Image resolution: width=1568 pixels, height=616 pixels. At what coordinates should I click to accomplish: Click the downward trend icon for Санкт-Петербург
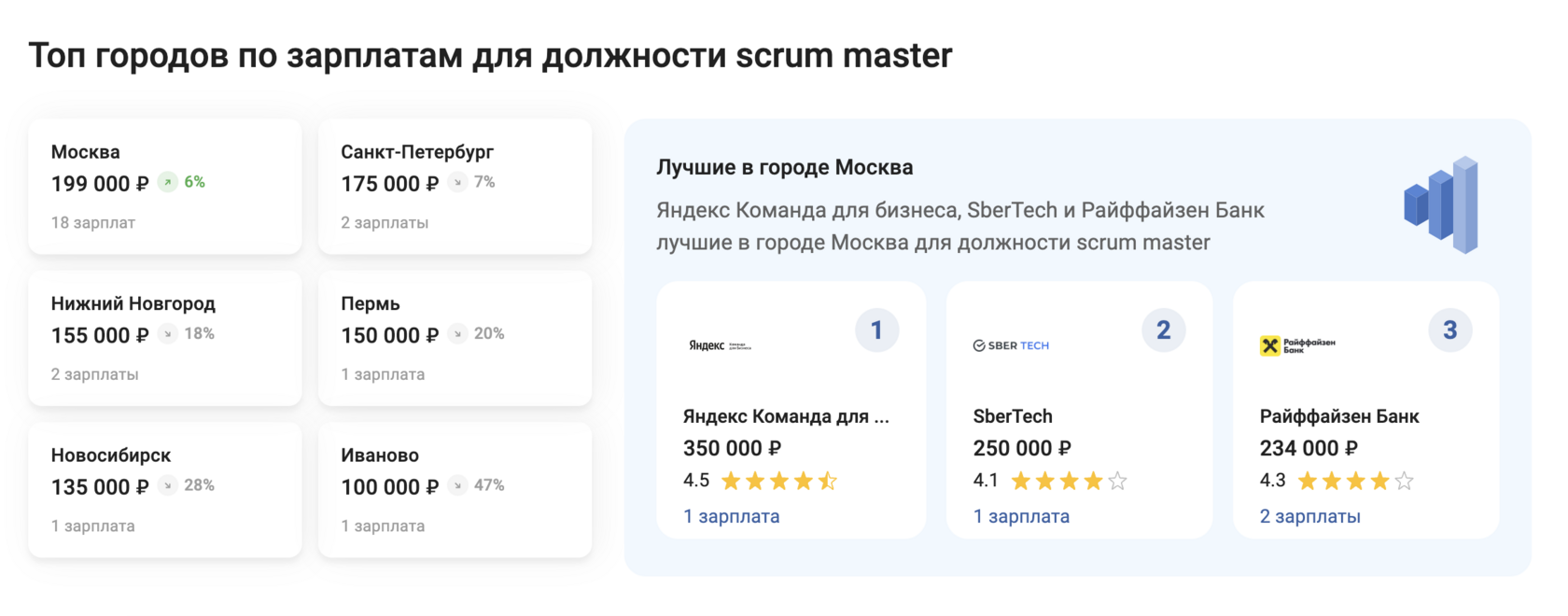click(x=457, y=182)
